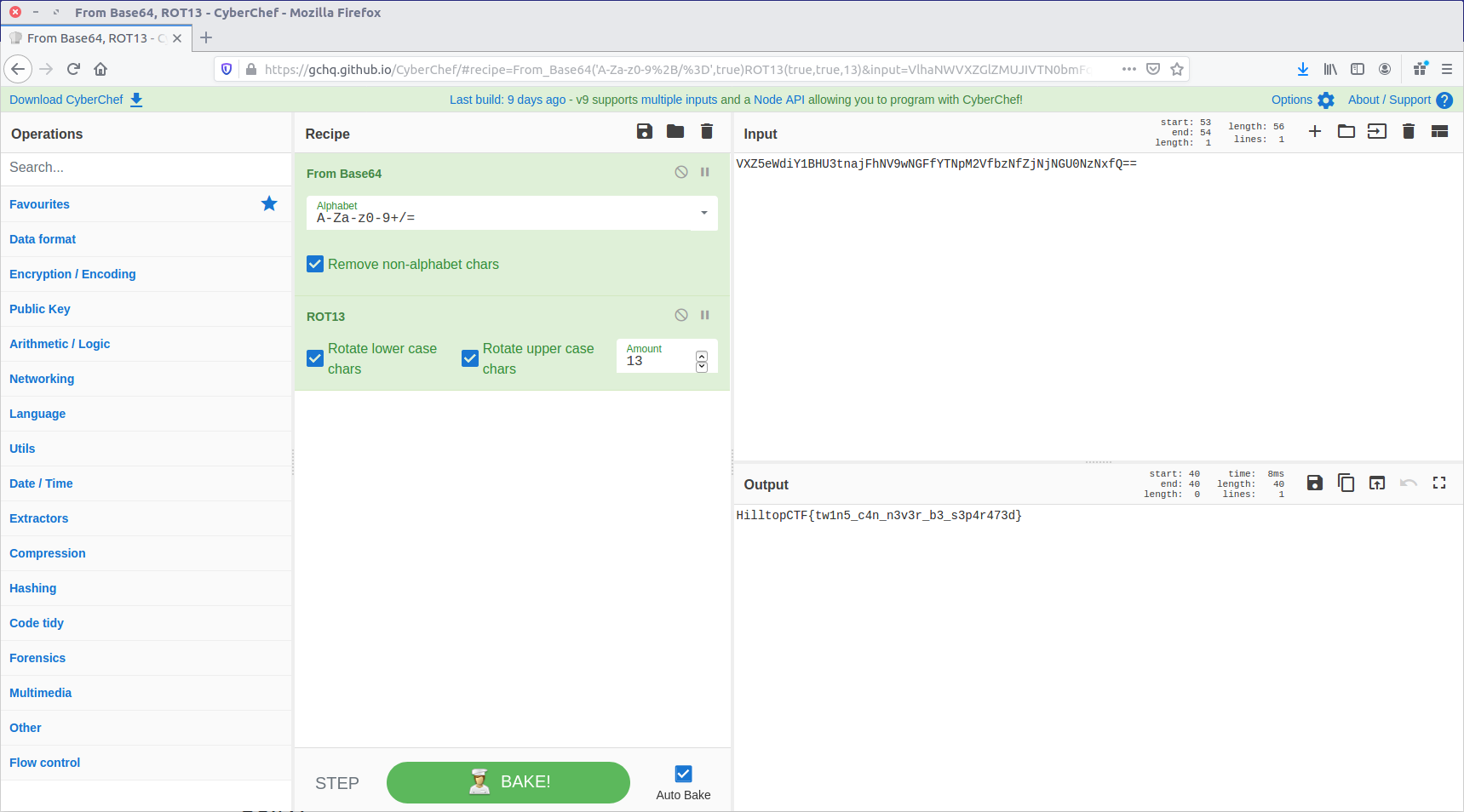This screenshot has height=812, width=1464.
Task: Add a new input tab
Action: 1315,131
